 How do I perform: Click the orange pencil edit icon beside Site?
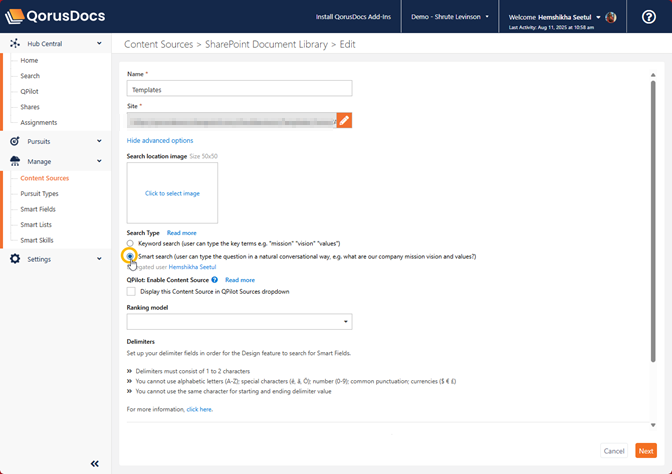click(x=343, y=120)
